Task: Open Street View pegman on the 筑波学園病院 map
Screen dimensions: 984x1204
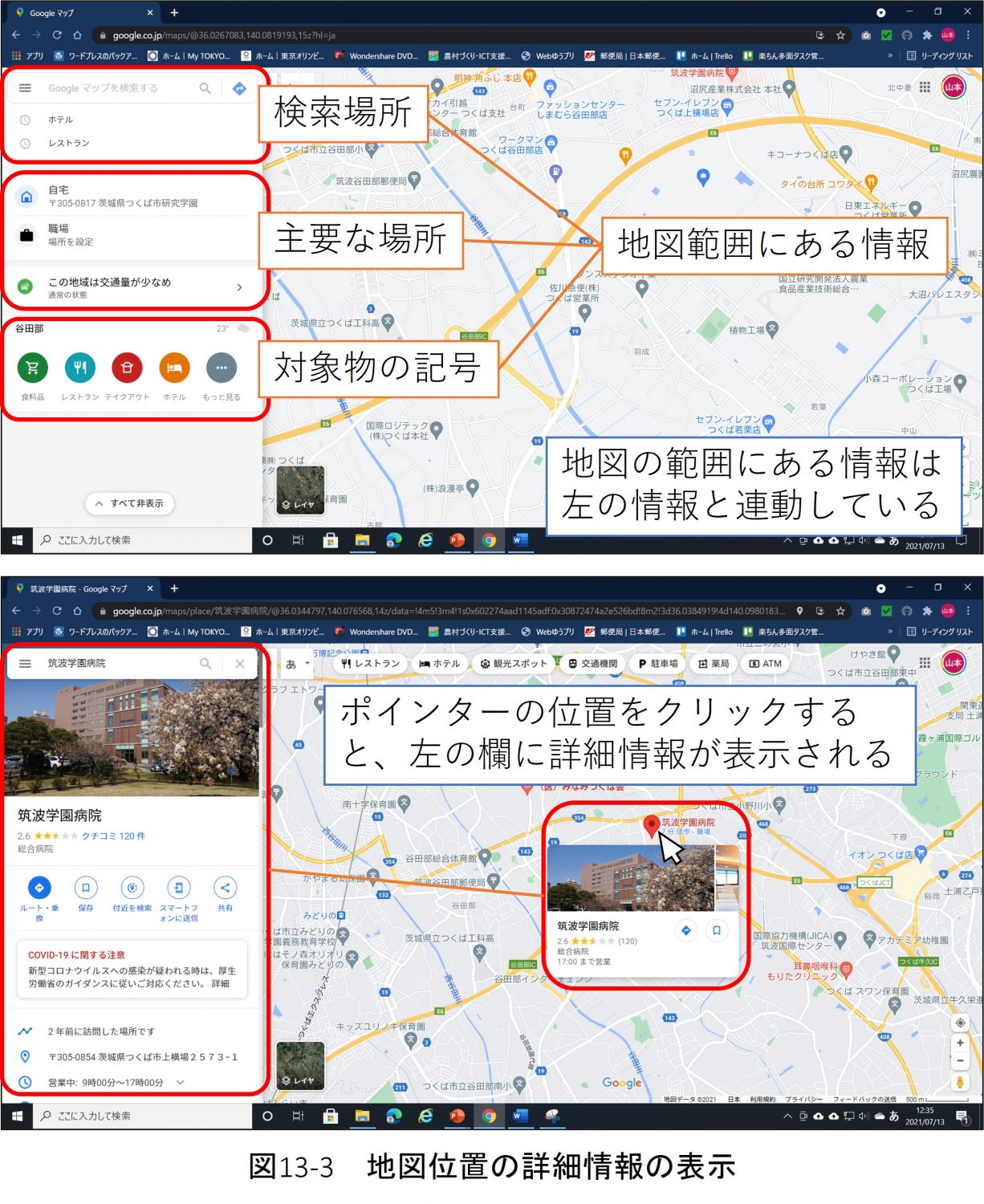Action: 960,1081
